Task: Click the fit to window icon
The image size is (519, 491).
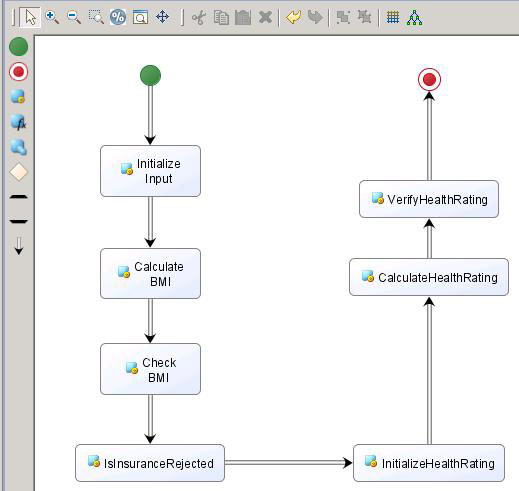Action: (140, 17)
